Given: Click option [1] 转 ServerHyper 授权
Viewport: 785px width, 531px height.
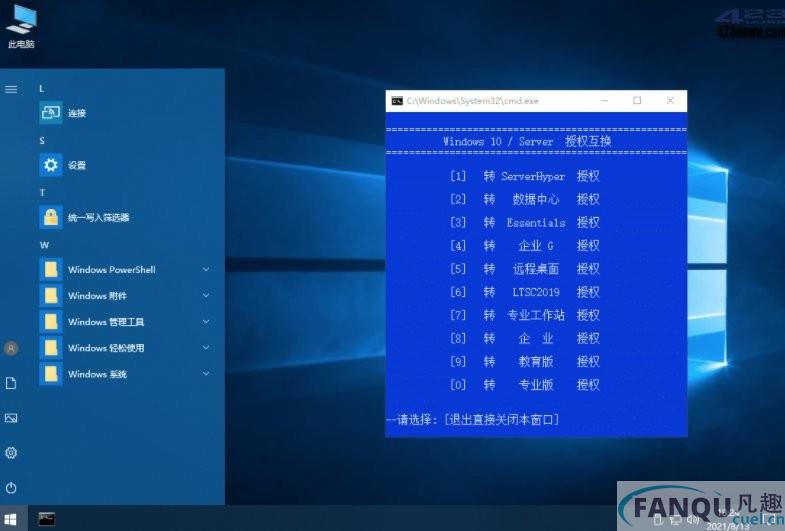Looking at the screenshot, I should [525, 176].
